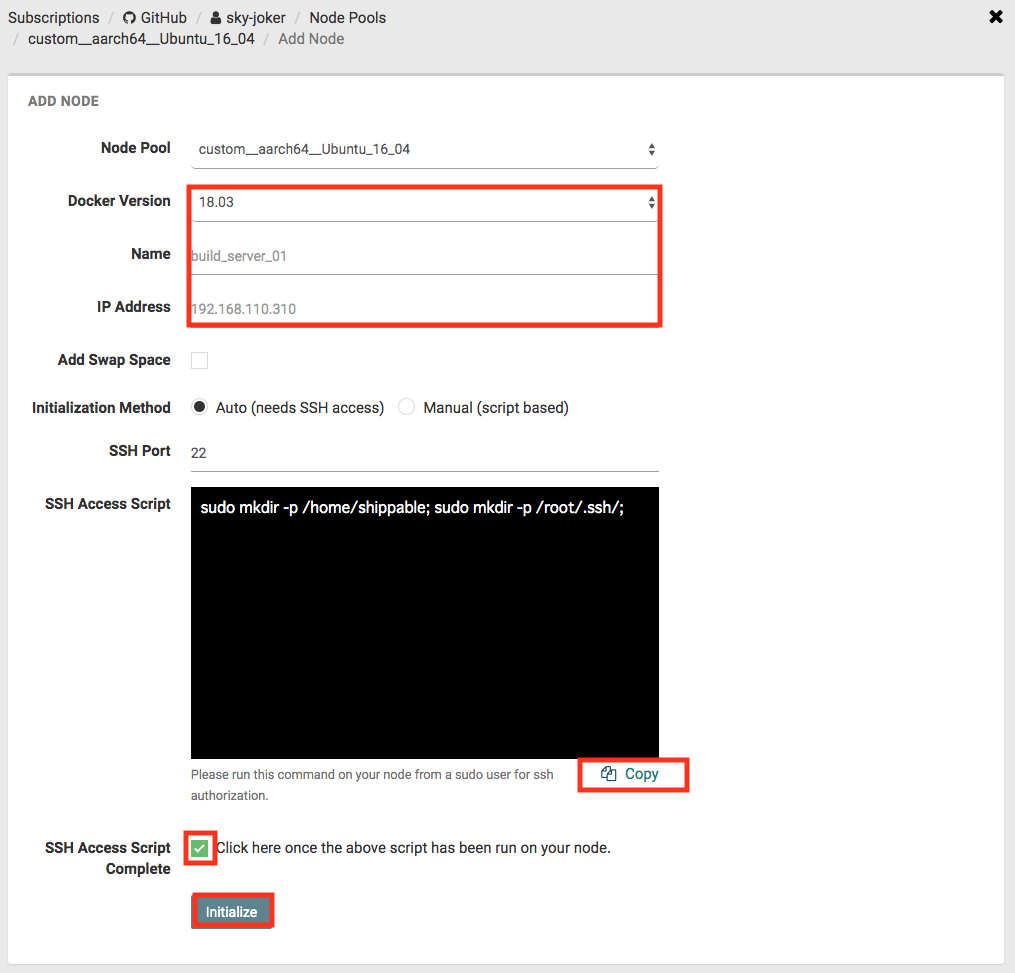1015x973 pixels.
Task: Click the 'Please run this command' help text
Action: (372, 785)
